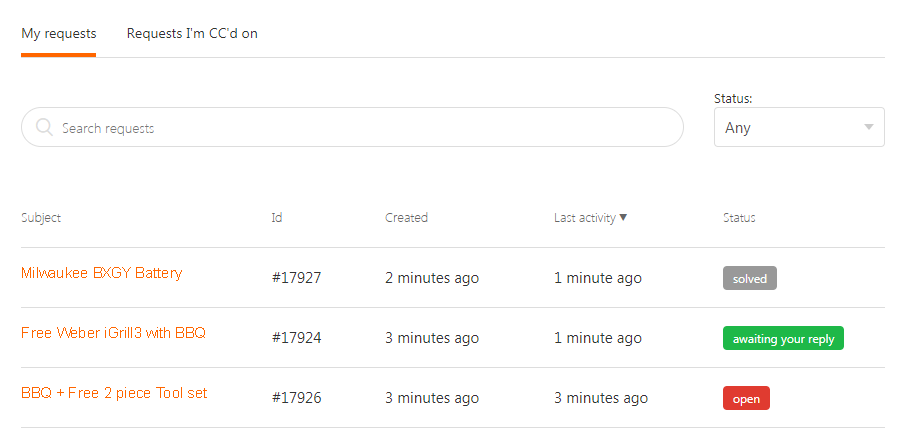Click request ID #17924
The image size is (902, 445).
pyautogui.click(x=296, y=338)
